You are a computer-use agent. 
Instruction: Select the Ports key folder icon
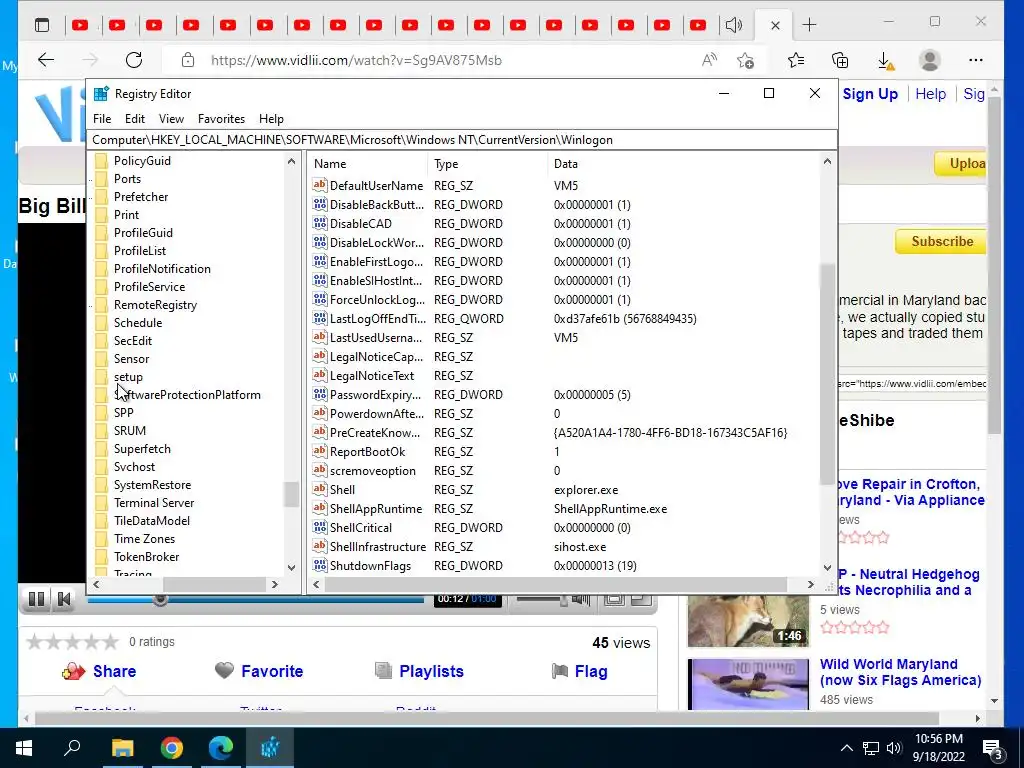(x=101, y=179)
